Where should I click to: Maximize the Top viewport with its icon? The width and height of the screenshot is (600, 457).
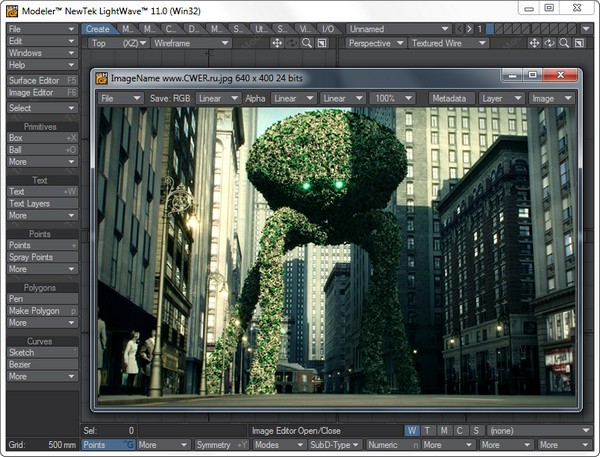tap(322, 43)
